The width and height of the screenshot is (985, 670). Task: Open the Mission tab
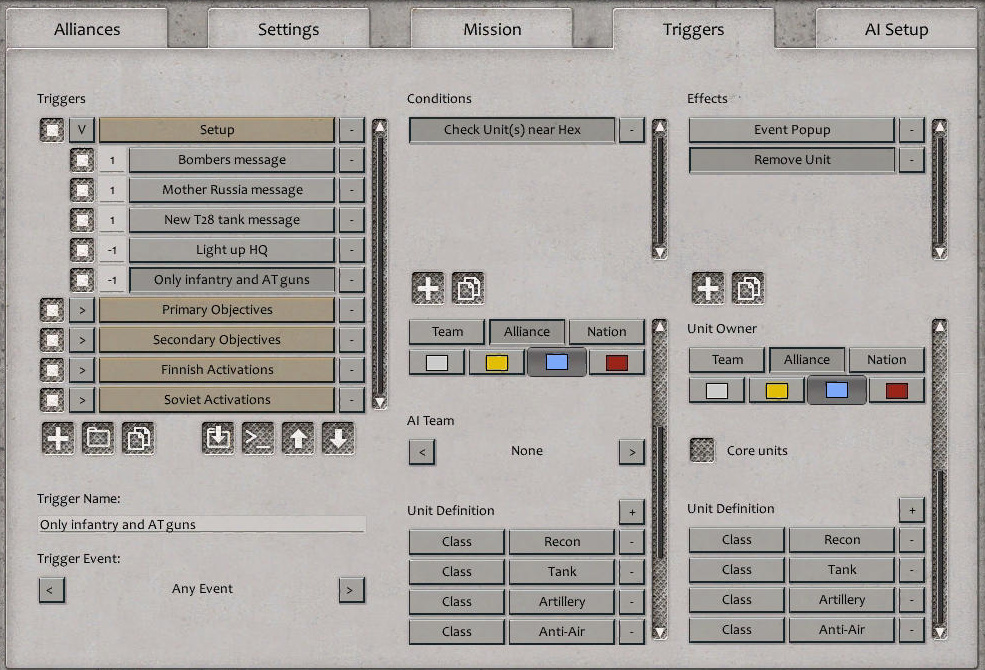(492, 29)
